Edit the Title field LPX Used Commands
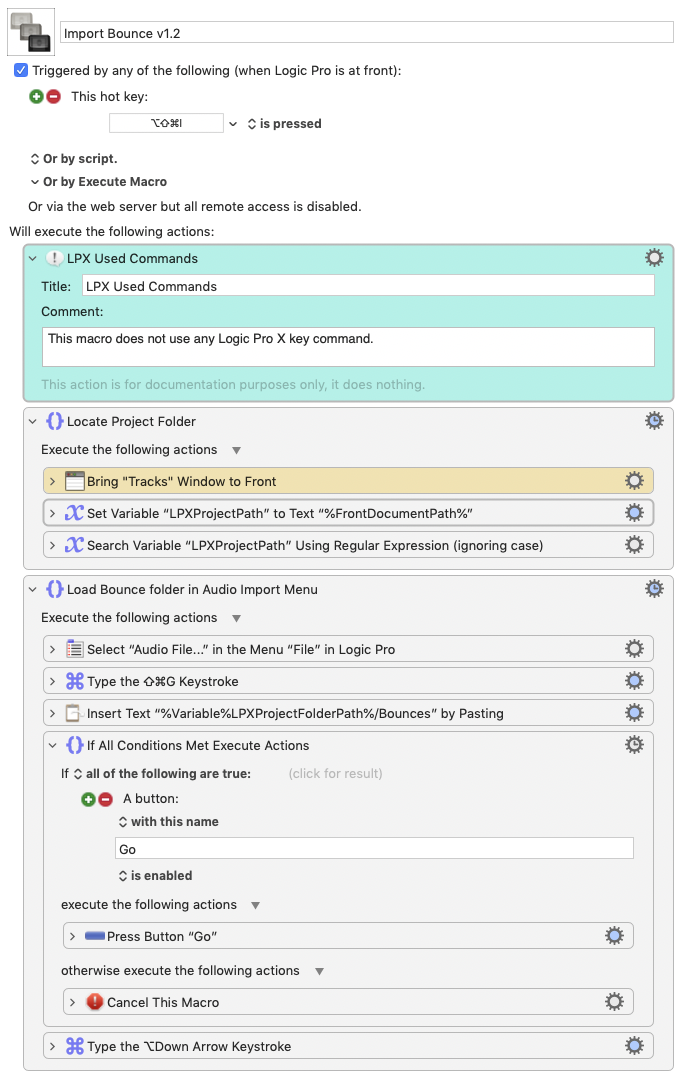This screenshot has width=681, height=1079. point(368,286)
